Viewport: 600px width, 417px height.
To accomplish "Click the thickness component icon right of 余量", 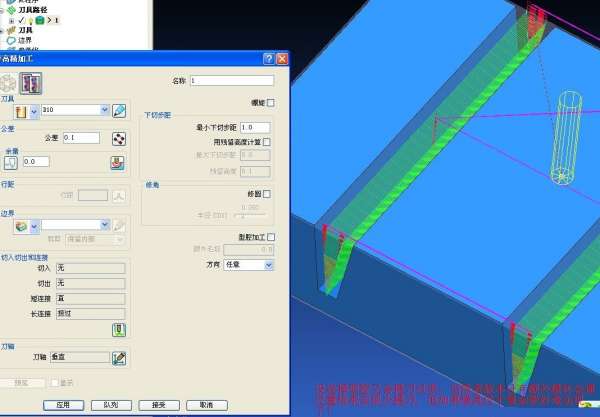I will [x=119, y=162].
